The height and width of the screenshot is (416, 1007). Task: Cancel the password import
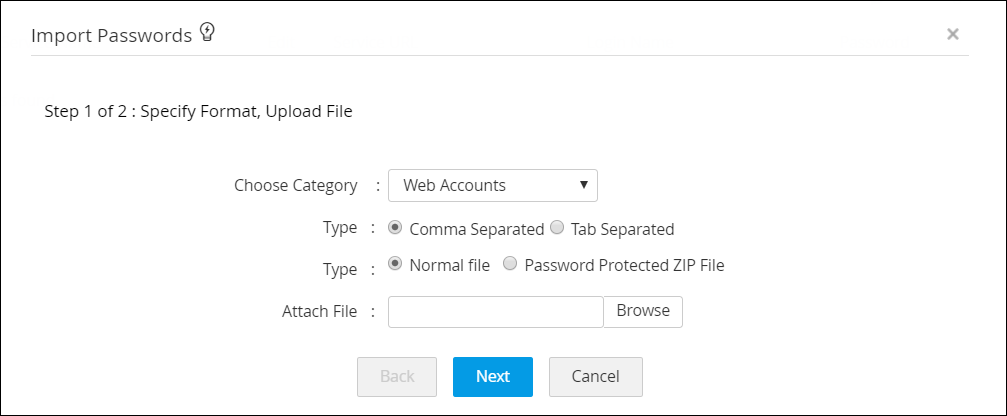(x=595, y=376)
